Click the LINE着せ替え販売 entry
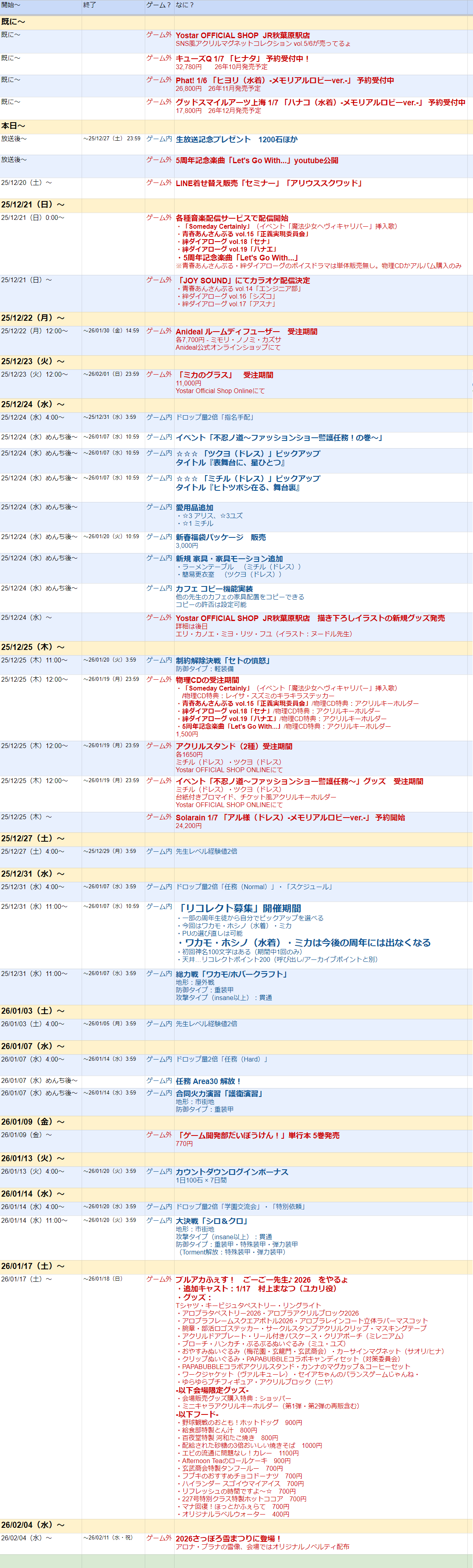473x1568 pixels. (269, 183)
